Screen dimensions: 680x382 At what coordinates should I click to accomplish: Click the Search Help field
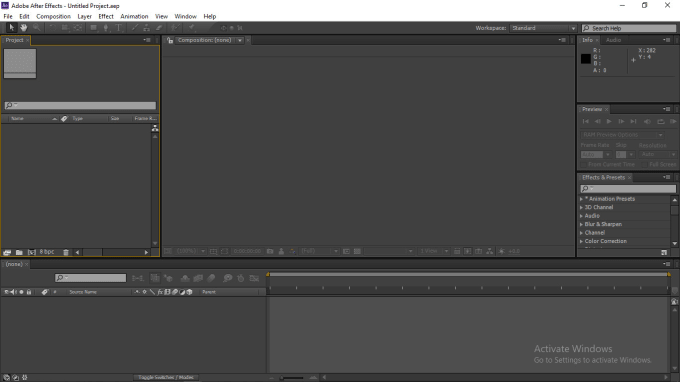click(x=629, y=28)
